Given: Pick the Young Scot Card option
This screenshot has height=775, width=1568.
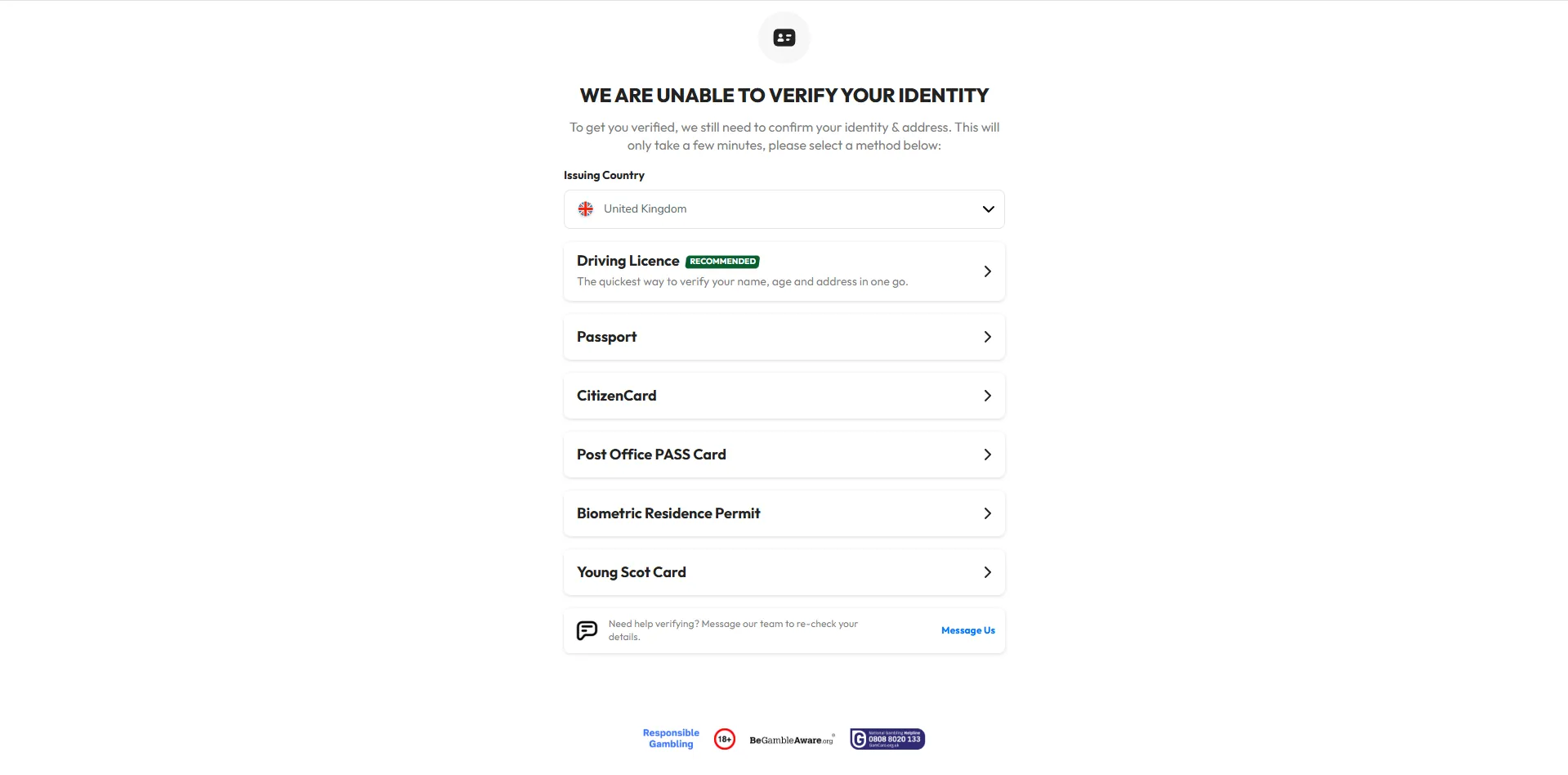Looking at the screenshot, I should click(631, 572).
